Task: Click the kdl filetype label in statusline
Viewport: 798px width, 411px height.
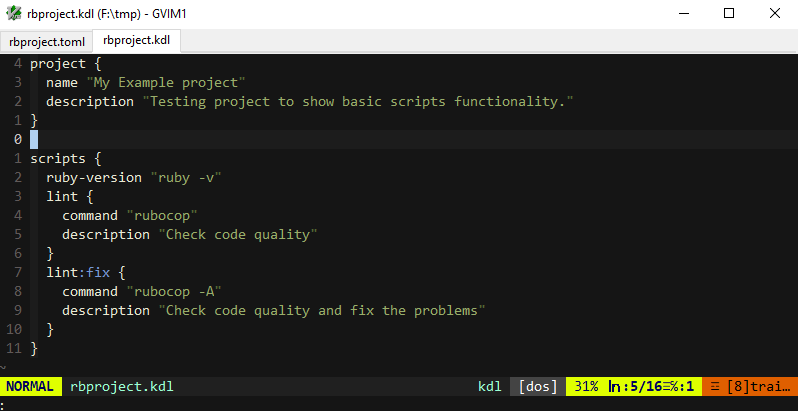Action: pos(489,386)
